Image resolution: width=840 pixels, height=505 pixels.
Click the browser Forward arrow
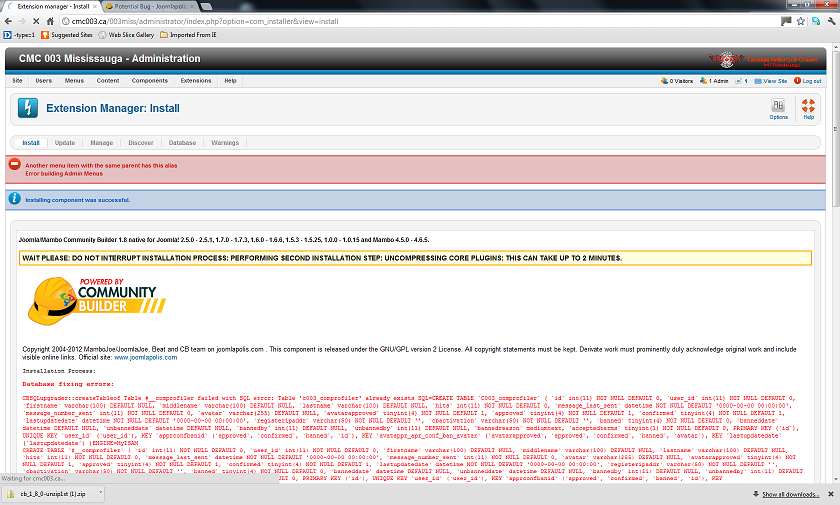point(22,21)
